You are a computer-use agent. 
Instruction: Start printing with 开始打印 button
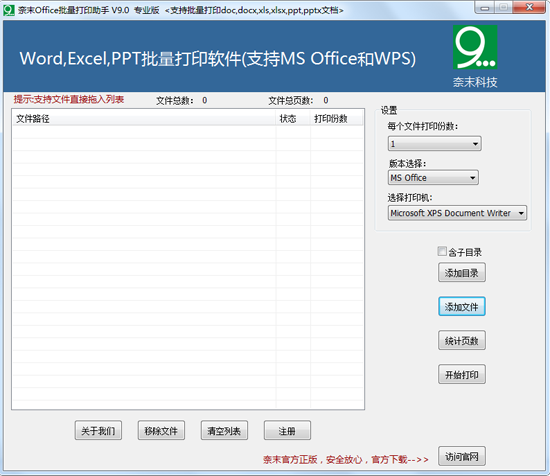tap(462, 374)
